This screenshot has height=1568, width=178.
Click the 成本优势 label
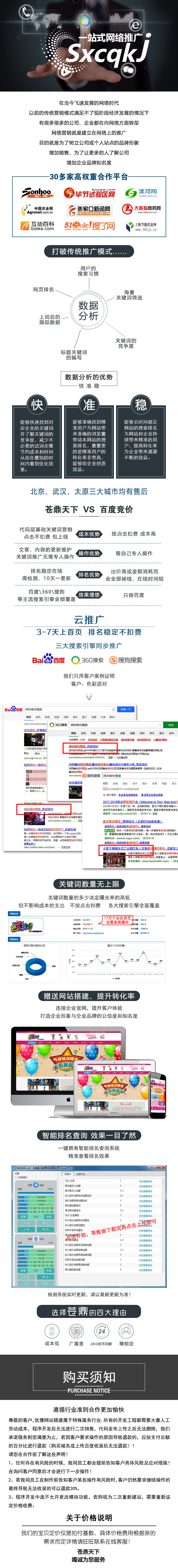click(89, 534)
